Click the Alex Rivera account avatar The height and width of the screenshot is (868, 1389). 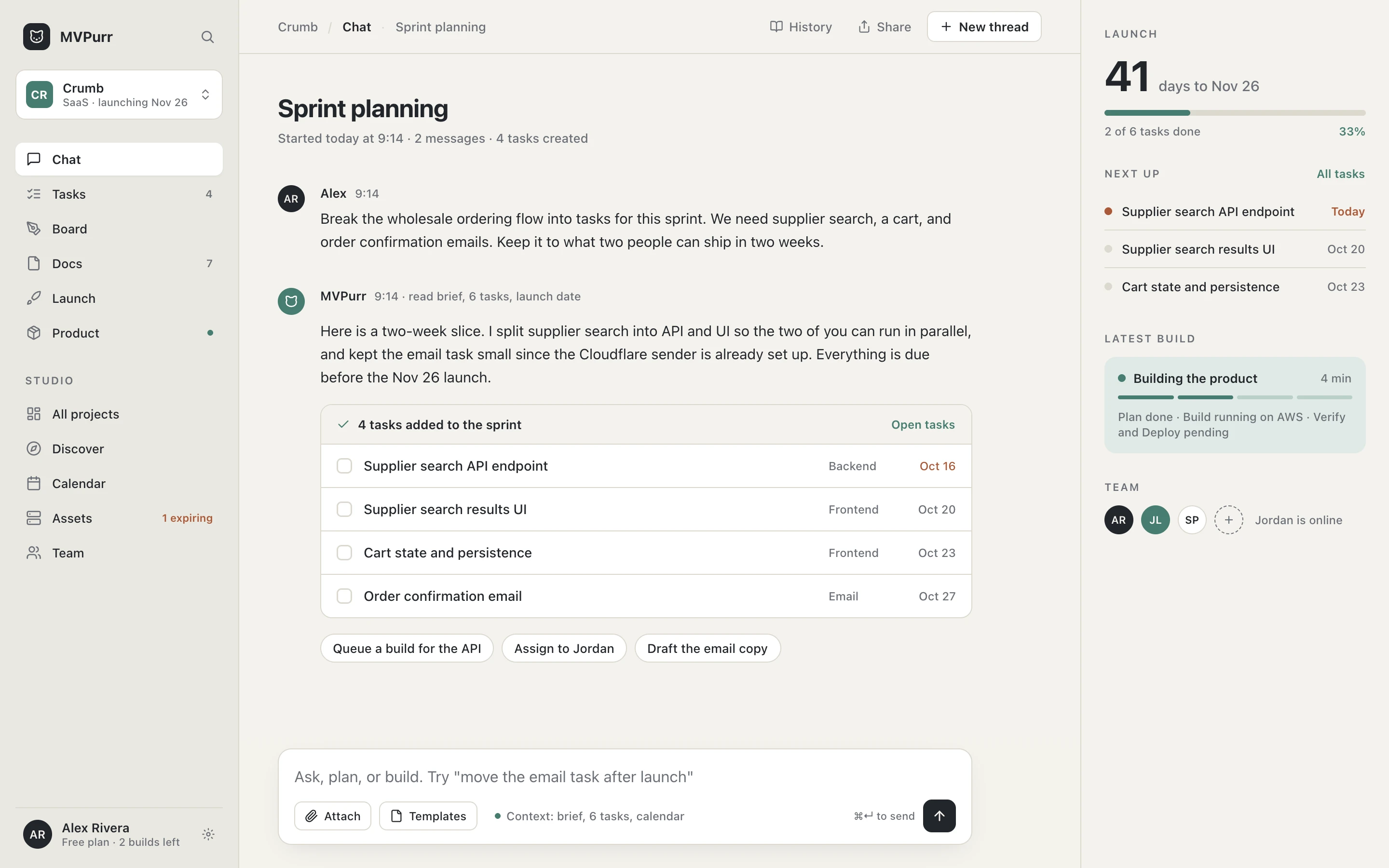pyautogui.click(x=37, y=834)
